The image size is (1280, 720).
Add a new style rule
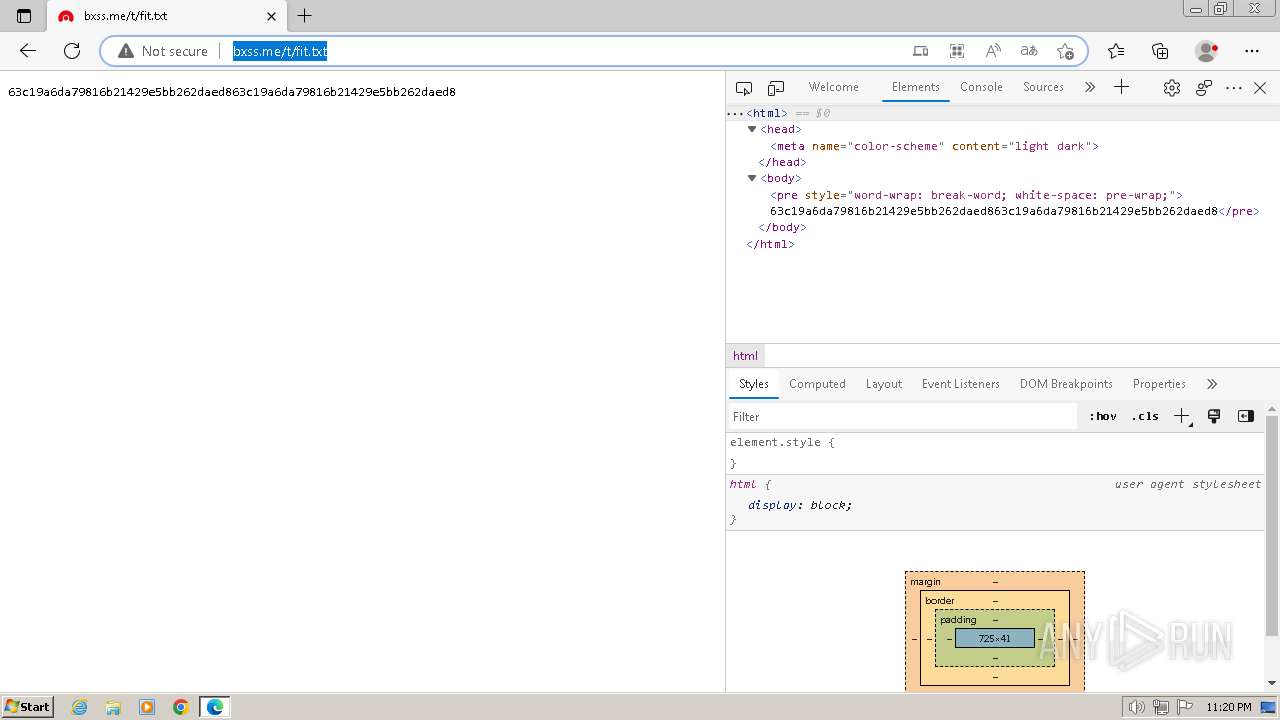[1182, 416]
